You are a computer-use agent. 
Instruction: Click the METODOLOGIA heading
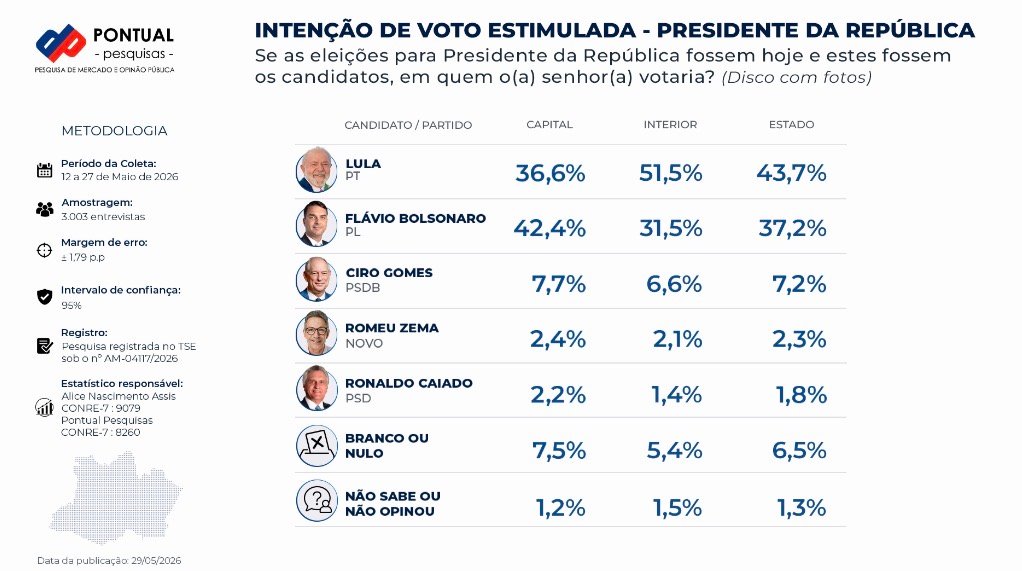click(x=115, y=131)
